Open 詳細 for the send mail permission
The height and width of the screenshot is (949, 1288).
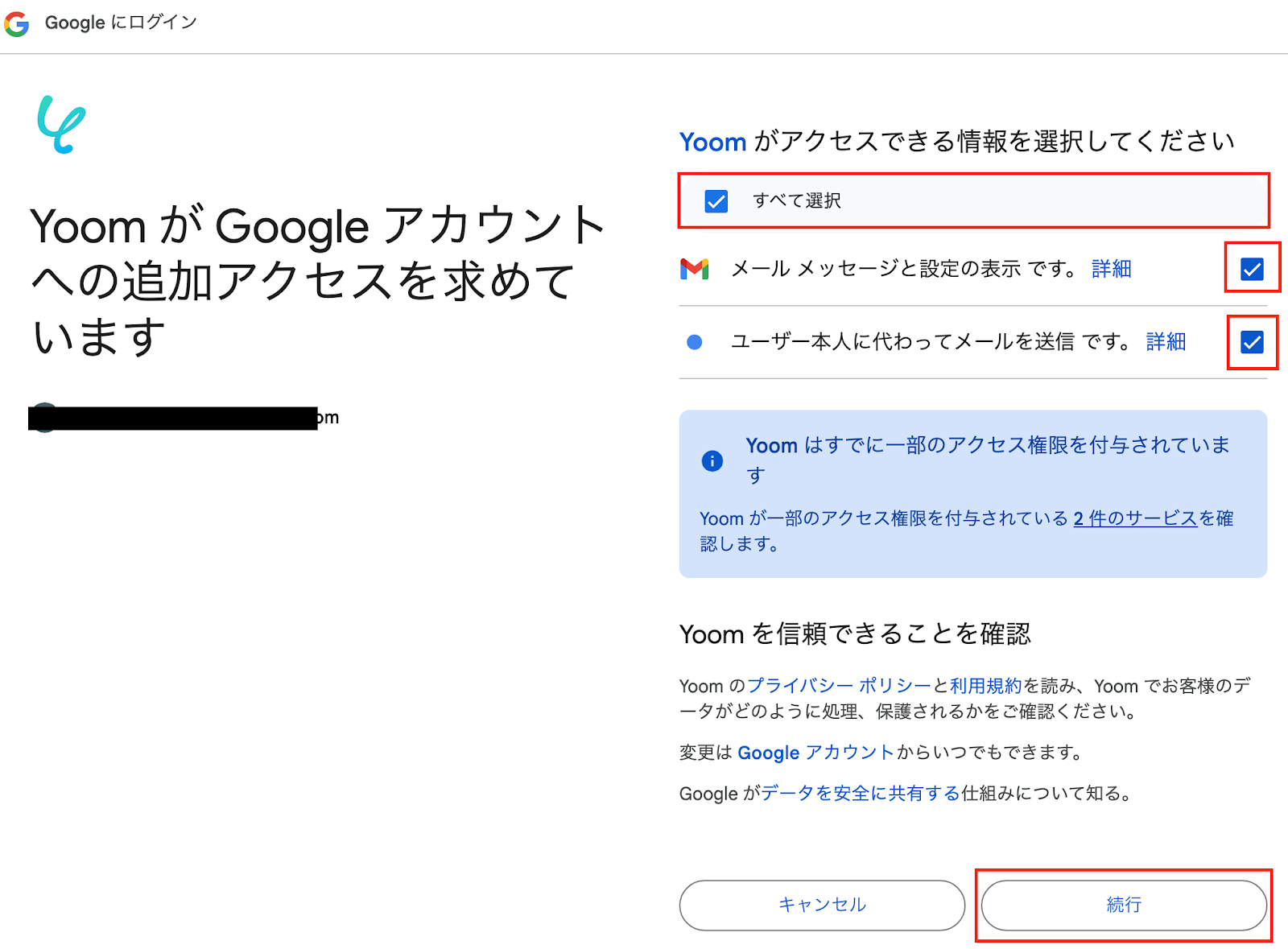pyautogui.click(x=1165, y=342)
